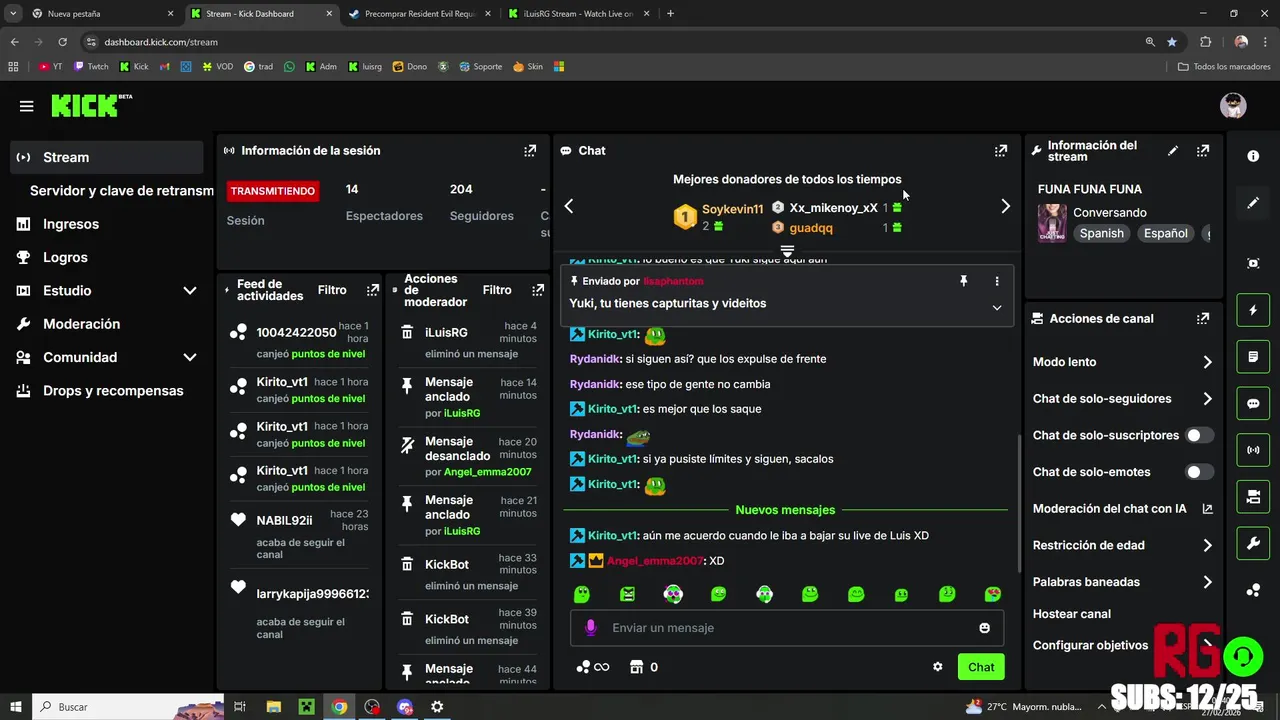Click the info icon in the right sidebar
The width and height of the screenshot is (1280, 720).
pos(1253,156)
